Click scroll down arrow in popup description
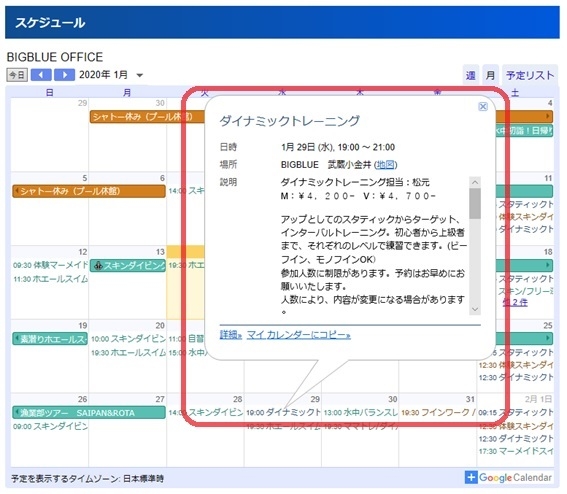Screen dimensions: 567x494 point(475,309)
